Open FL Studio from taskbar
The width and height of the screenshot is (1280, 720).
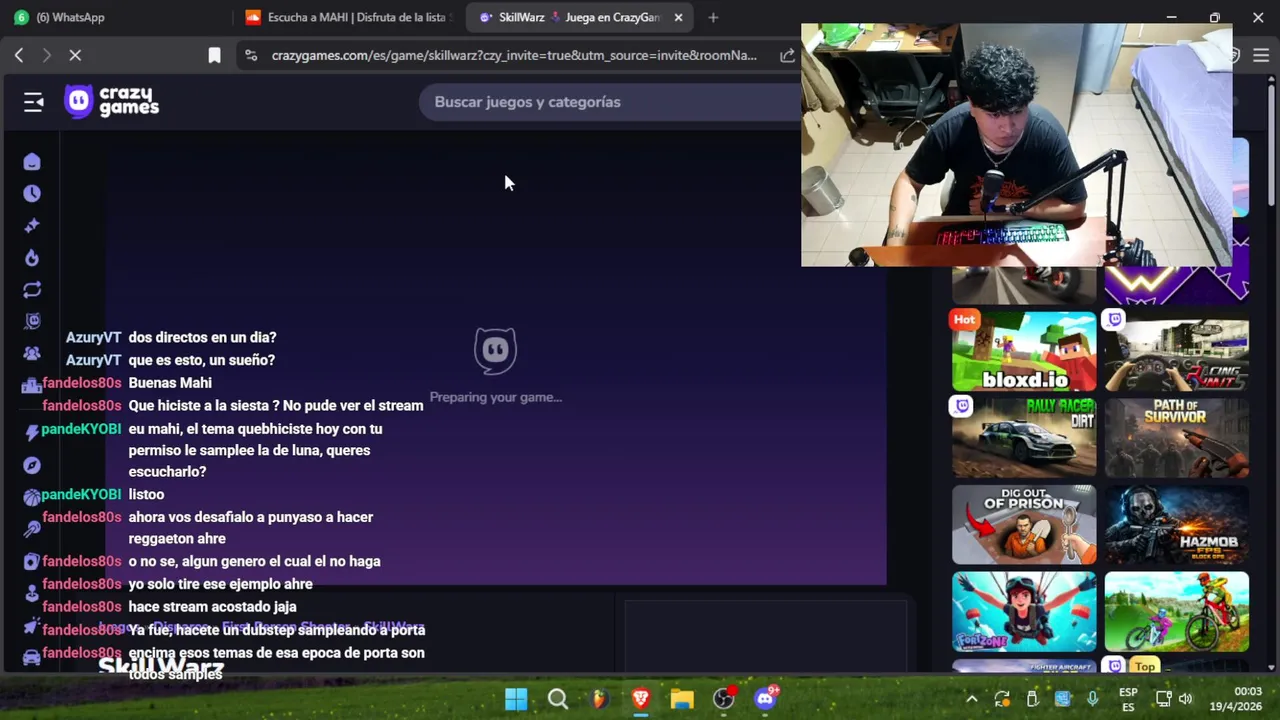coord(599,699)
